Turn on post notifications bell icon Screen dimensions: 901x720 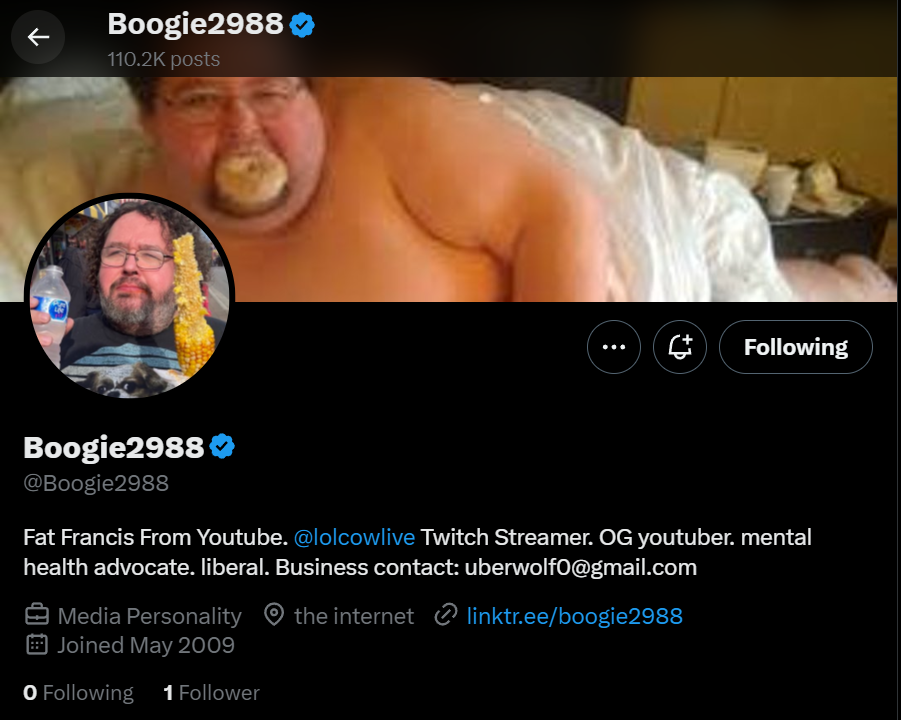[x=680, y=347]
